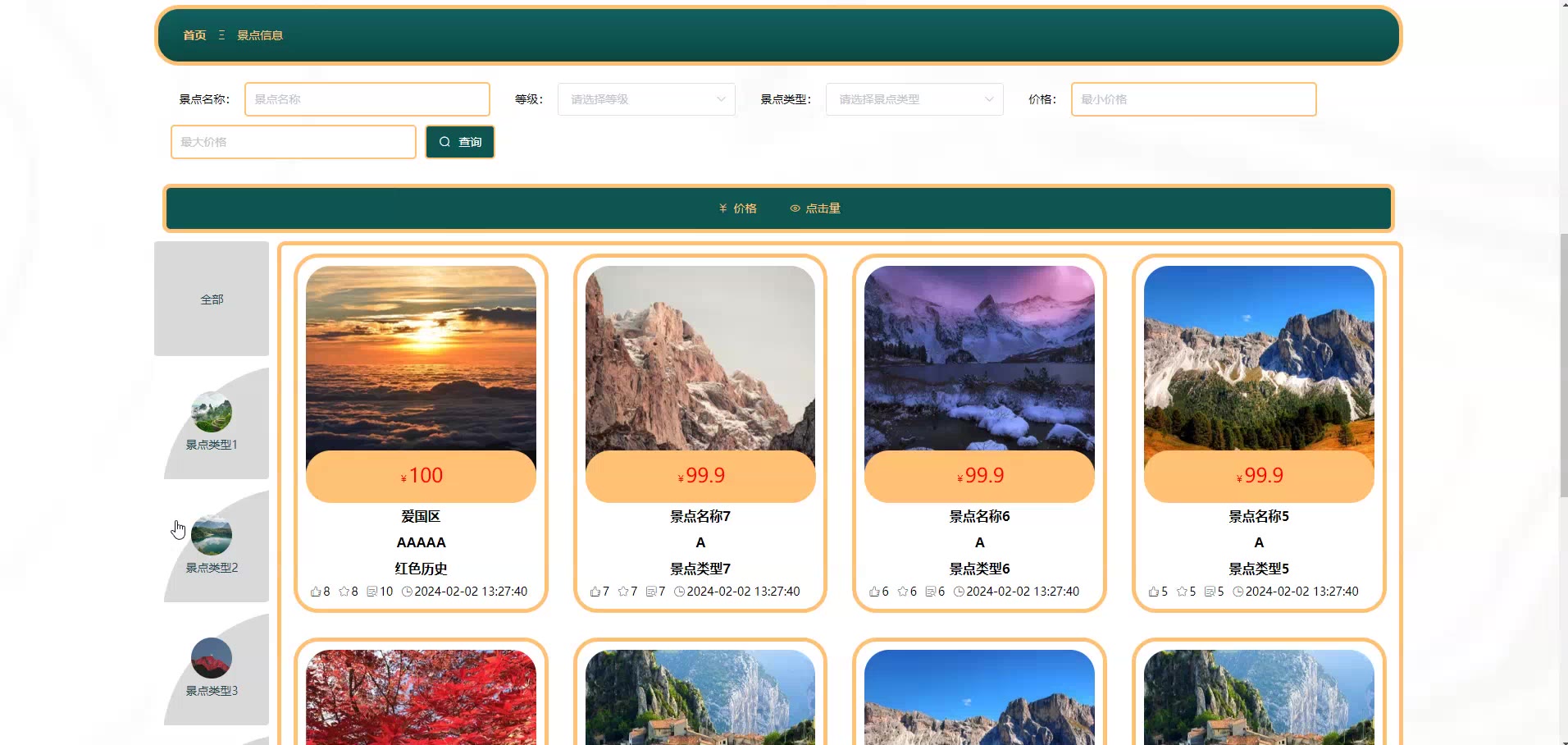Sort the list by 价格
The height and width of the screenshot is (745, 1568).
point(737,208)
